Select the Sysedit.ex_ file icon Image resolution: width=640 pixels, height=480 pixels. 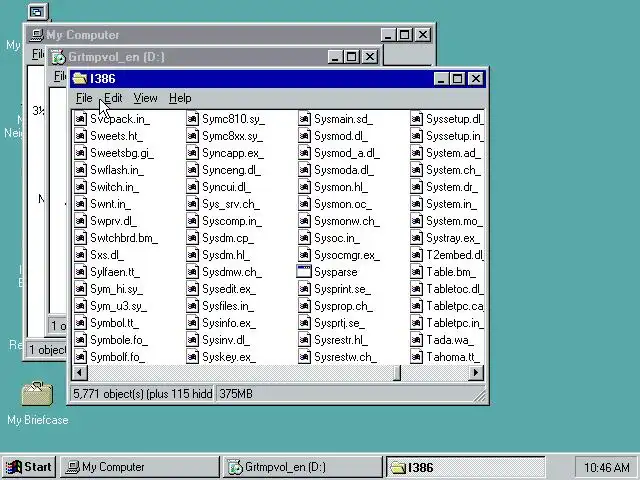click(x=192, y=289)
